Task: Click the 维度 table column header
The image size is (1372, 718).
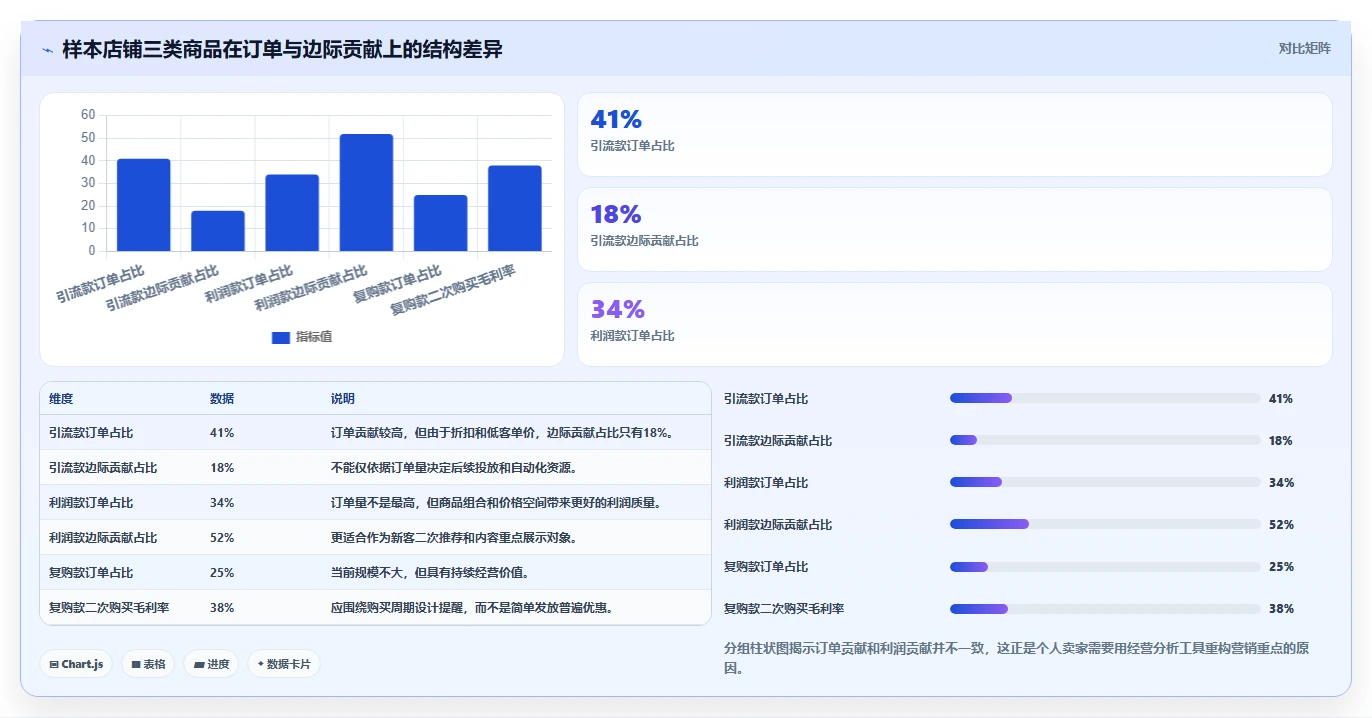Action: click(x=61, y=398)
